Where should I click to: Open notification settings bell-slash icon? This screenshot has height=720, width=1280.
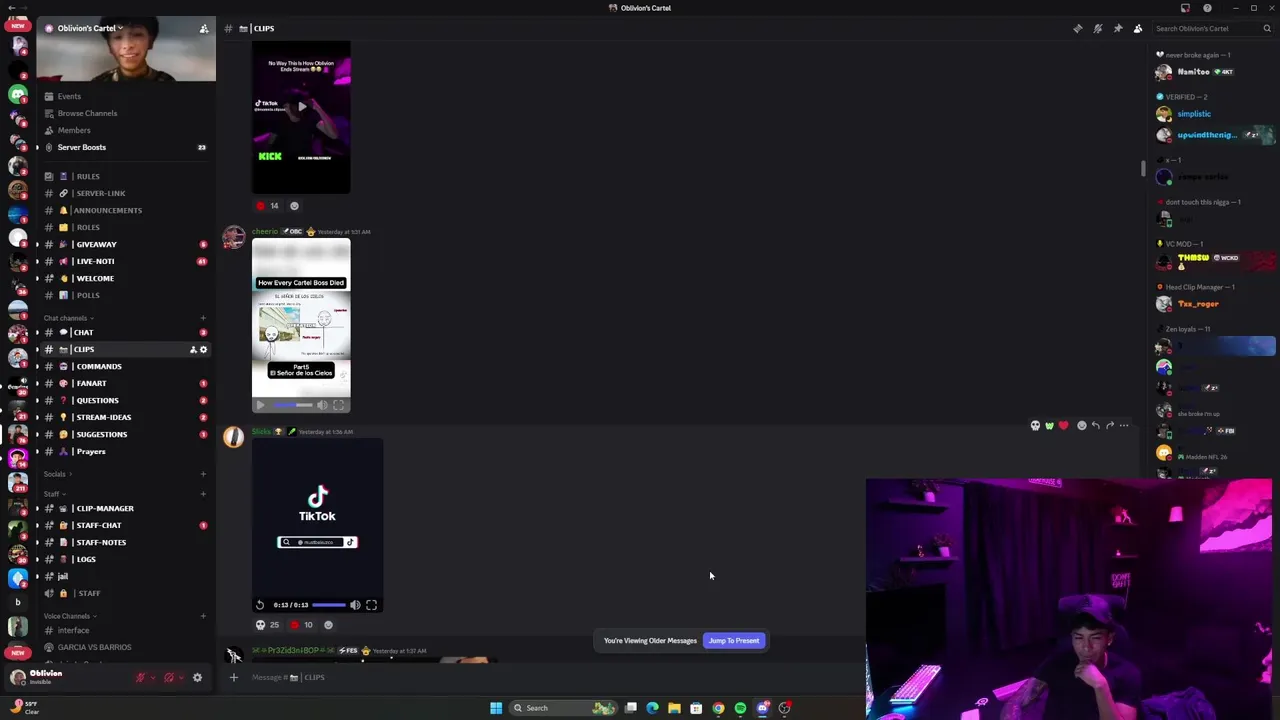[x=1098, y=28]
